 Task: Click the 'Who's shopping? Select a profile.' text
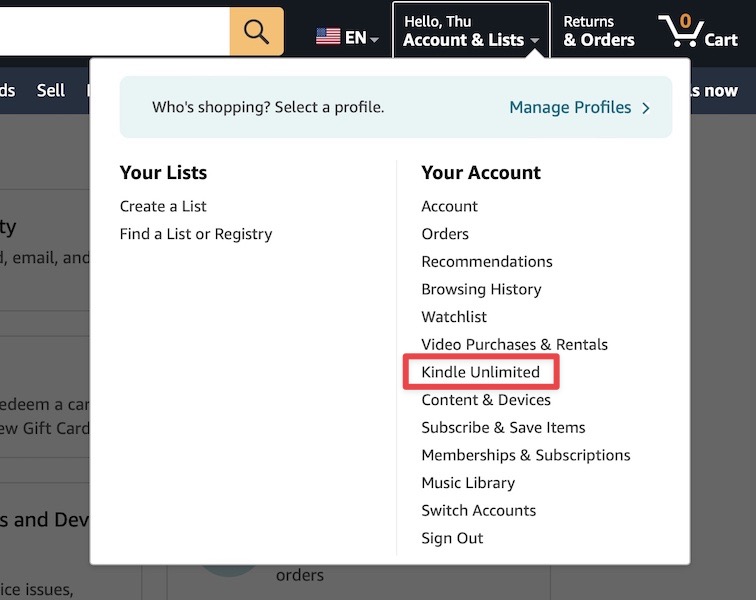pyautogui.click(x=268, y=107)
